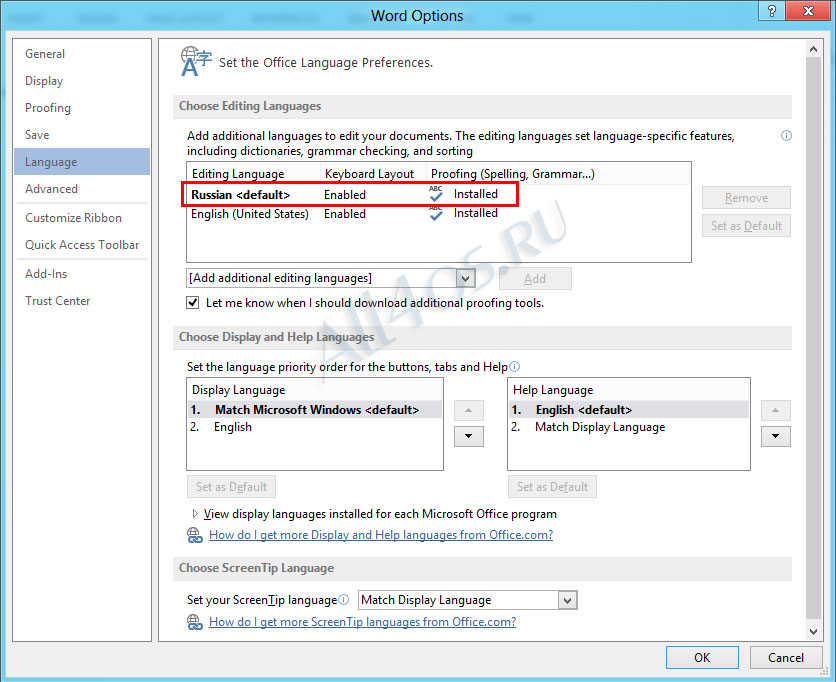This screenshot has width=836, height=682.
Task: Click the vertical scrollbar track of options pane
Action: point(813,340)
